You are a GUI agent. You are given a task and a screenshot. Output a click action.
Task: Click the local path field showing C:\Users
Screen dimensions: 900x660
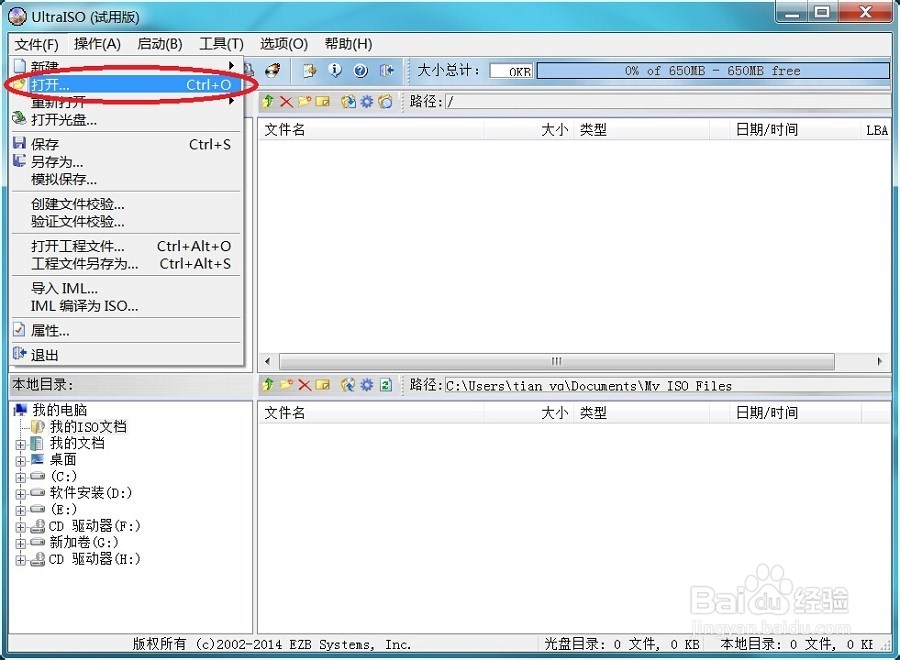668,386
